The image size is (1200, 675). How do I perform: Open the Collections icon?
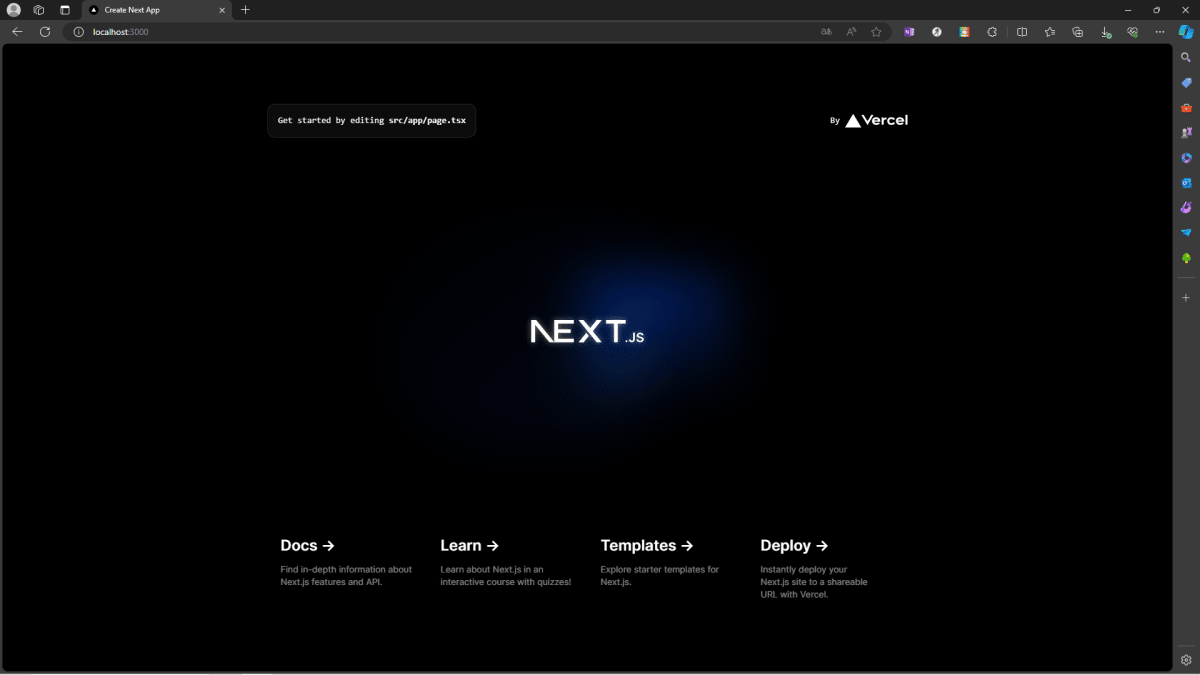pyautogui.click(x=1077, y=32)
